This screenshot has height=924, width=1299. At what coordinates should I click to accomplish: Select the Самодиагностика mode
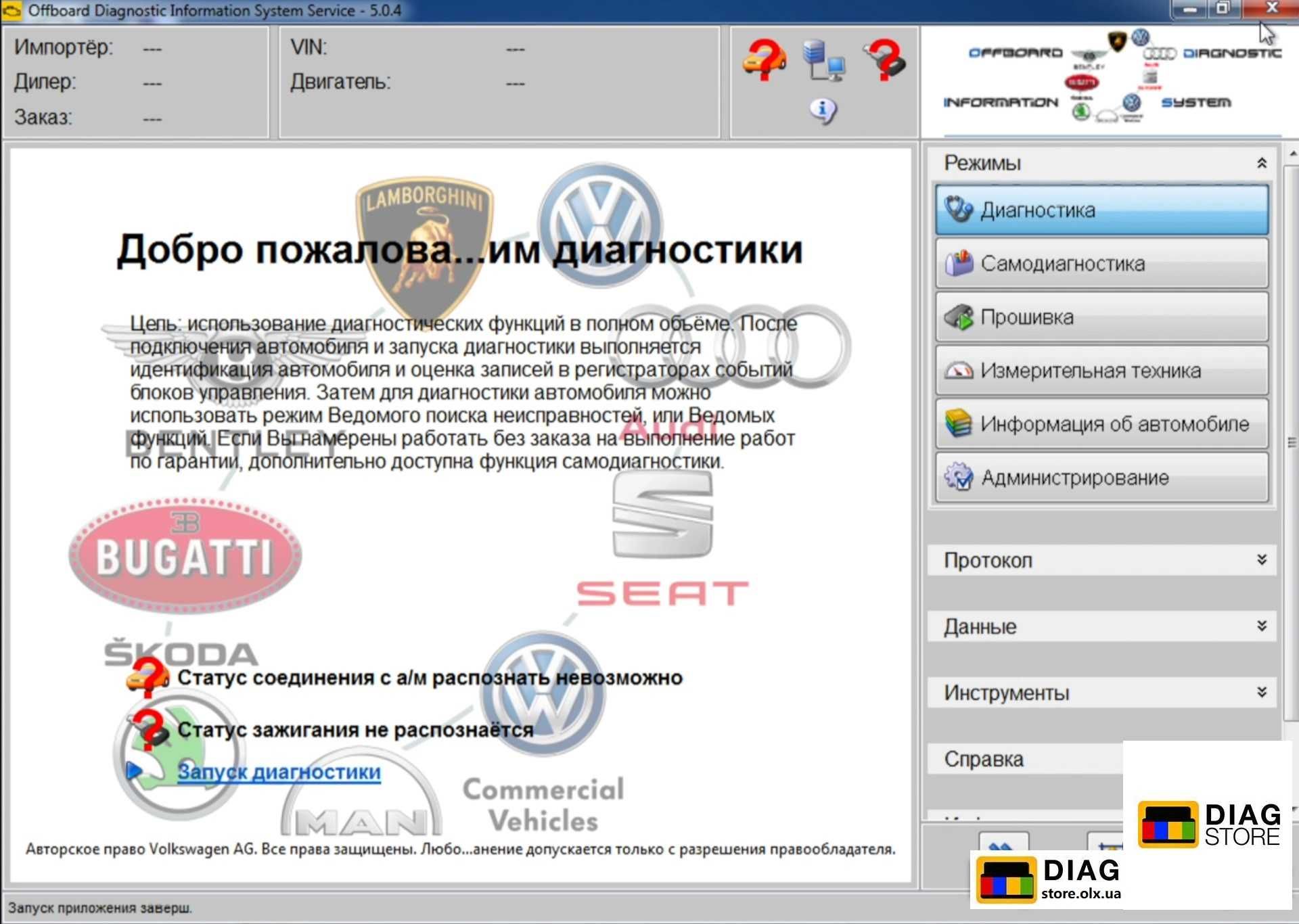tap(1101, 264)
